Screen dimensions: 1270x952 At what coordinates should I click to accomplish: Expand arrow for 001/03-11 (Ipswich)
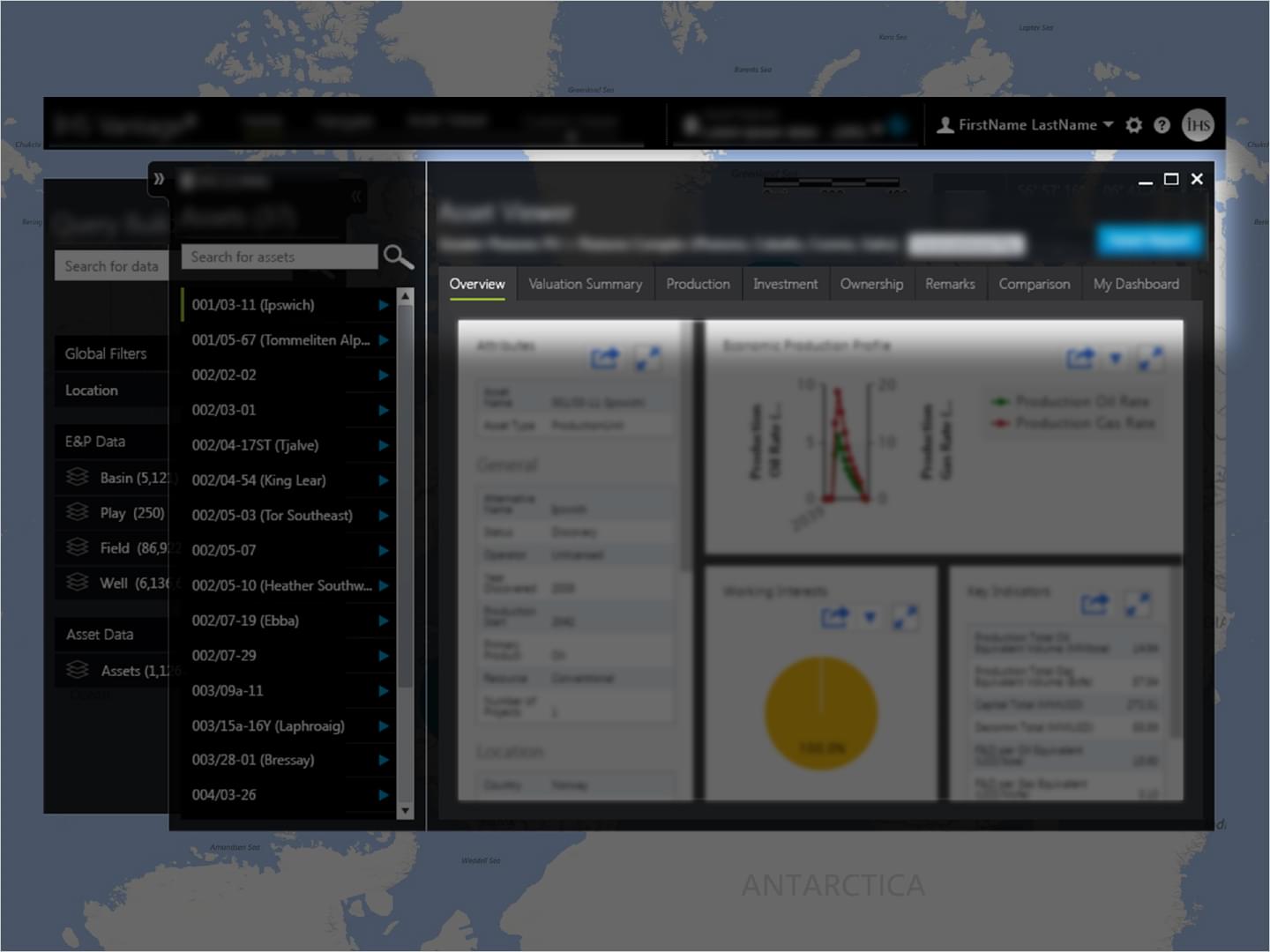click(384, 305)
